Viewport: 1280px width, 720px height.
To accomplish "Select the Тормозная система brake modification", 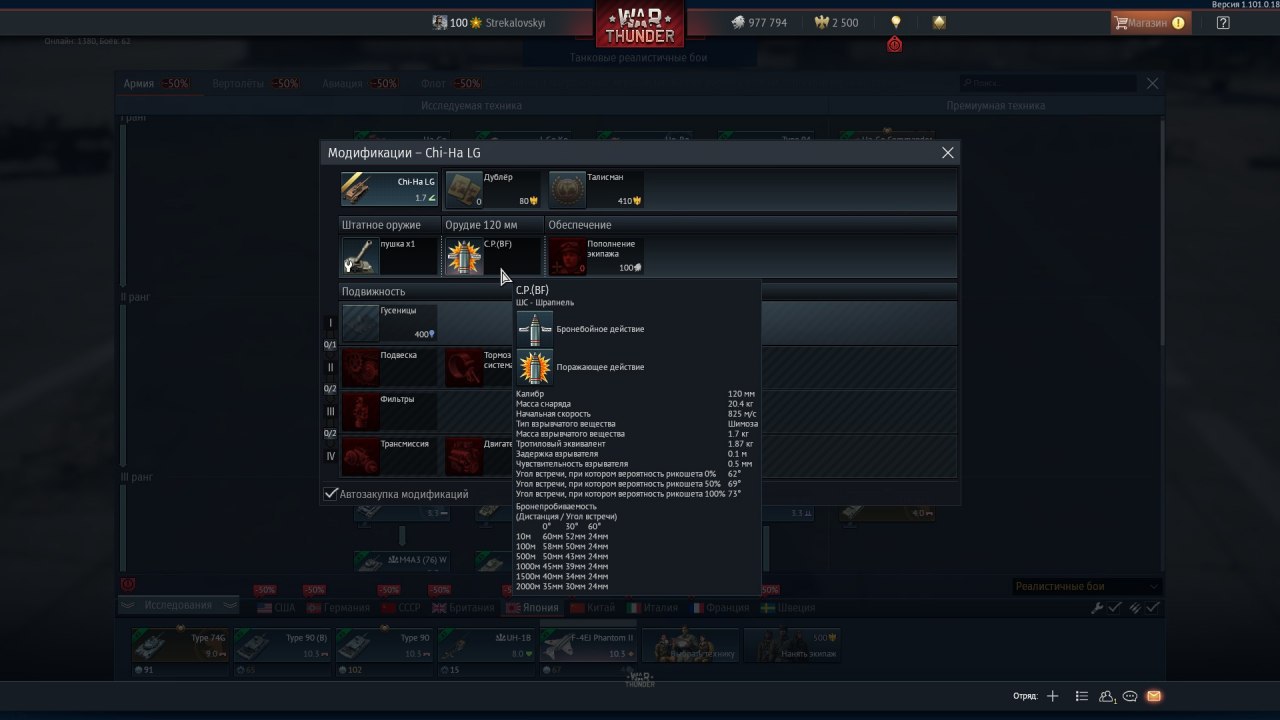I will pyautogui.click(x=479, y=367).
